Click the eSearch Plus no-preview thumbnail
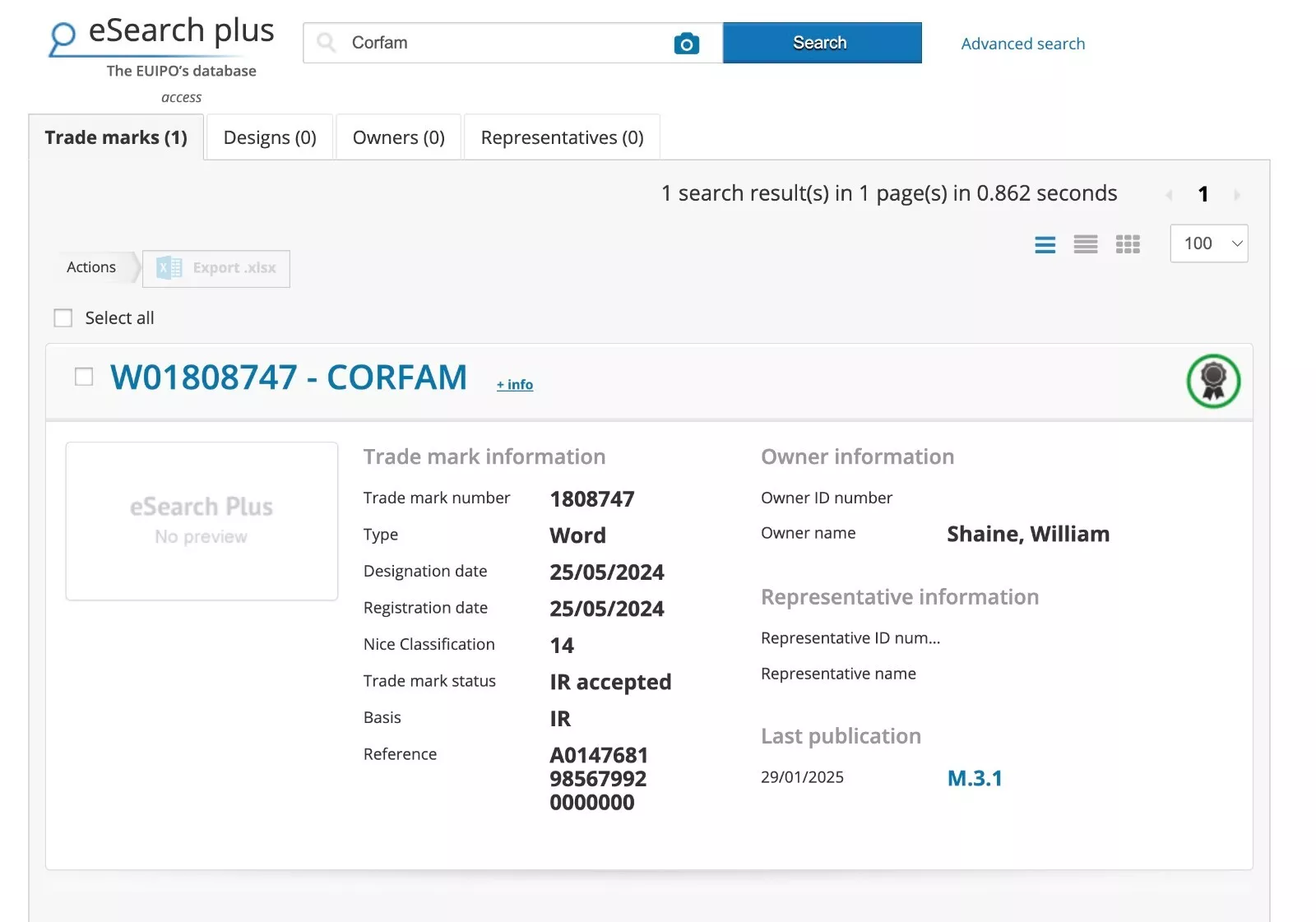Image resolution: width=1316 pixels, height=922 pixels. (x=202, y=521)
